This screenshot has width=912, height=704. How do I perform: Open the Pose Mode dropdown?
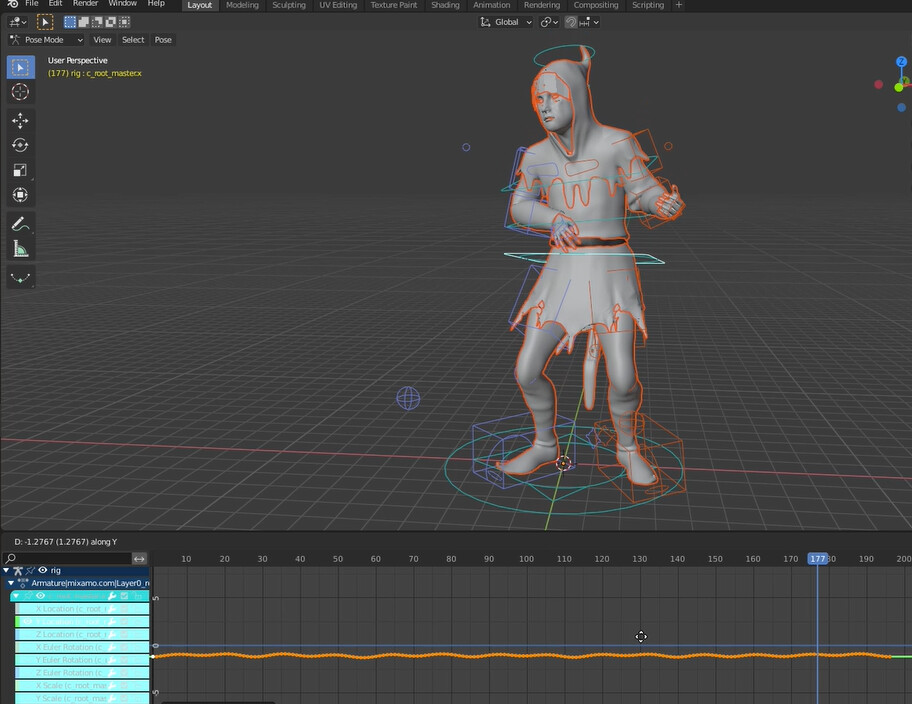[x=45, y=39]
